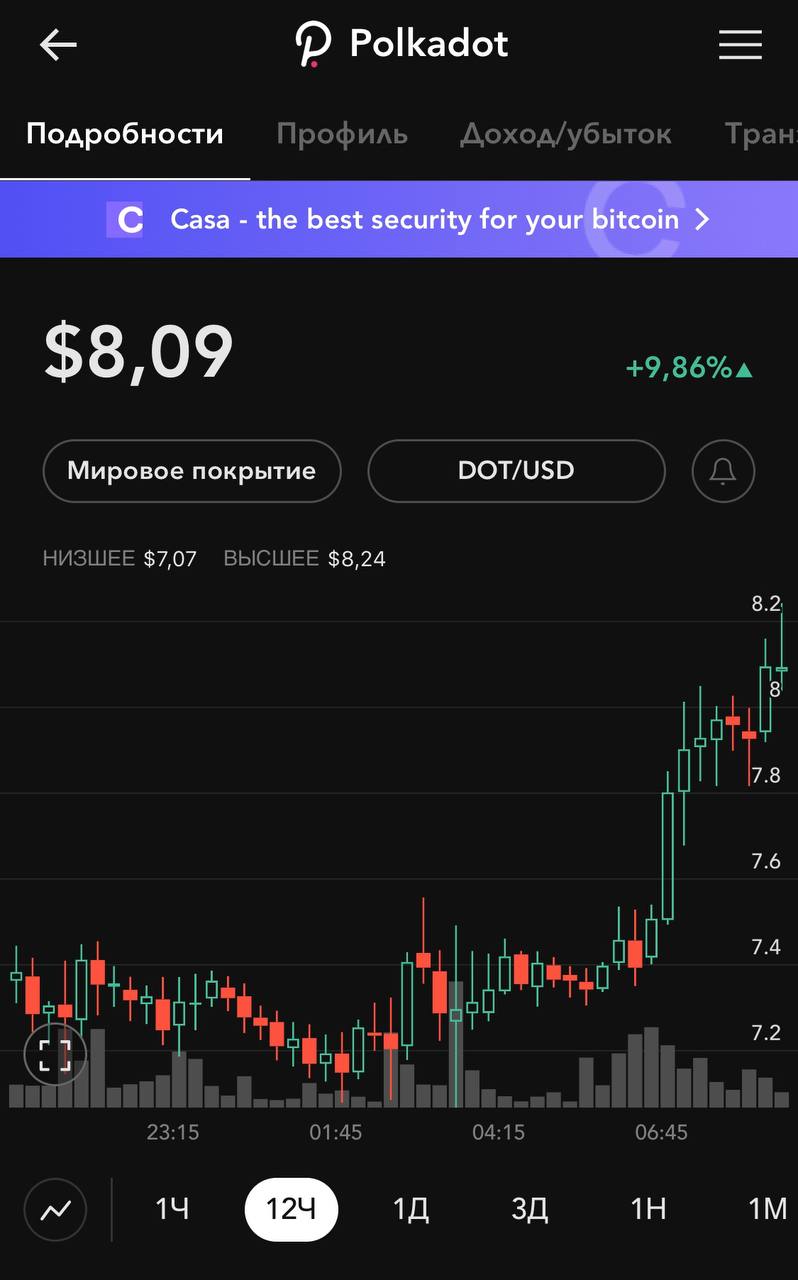Tap the Casa banner logo icon
The width and height of the screenshot is (798, 1280).
[x=125, y=219]
